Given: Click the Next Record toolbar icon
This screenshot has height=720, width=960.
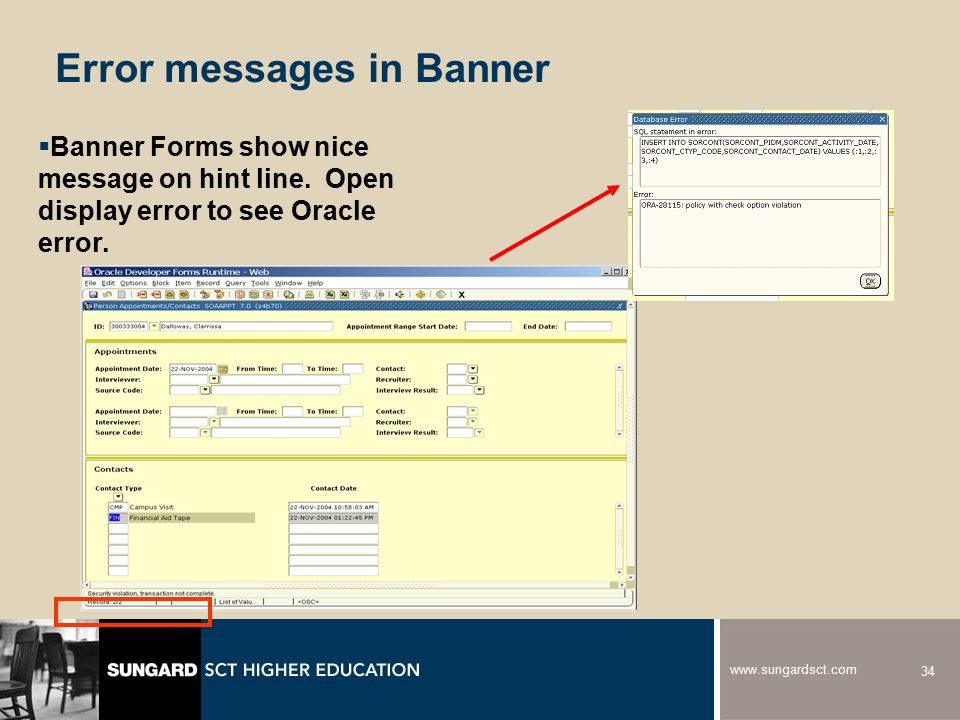Looking at the screenshot, I should point(184,294).
